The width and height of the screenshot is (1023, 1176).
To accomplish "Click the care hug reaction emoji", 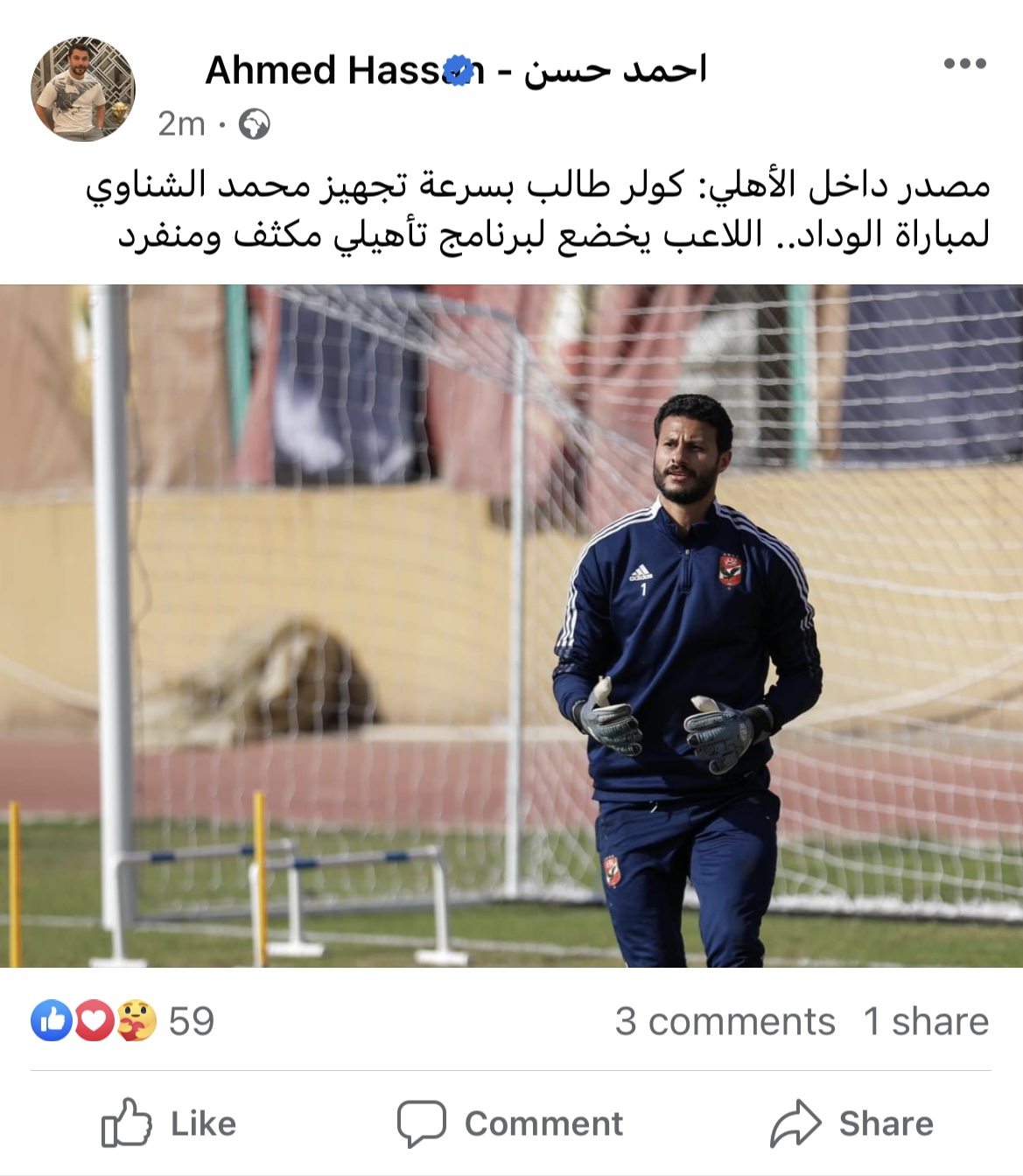I will (136, 1020).
